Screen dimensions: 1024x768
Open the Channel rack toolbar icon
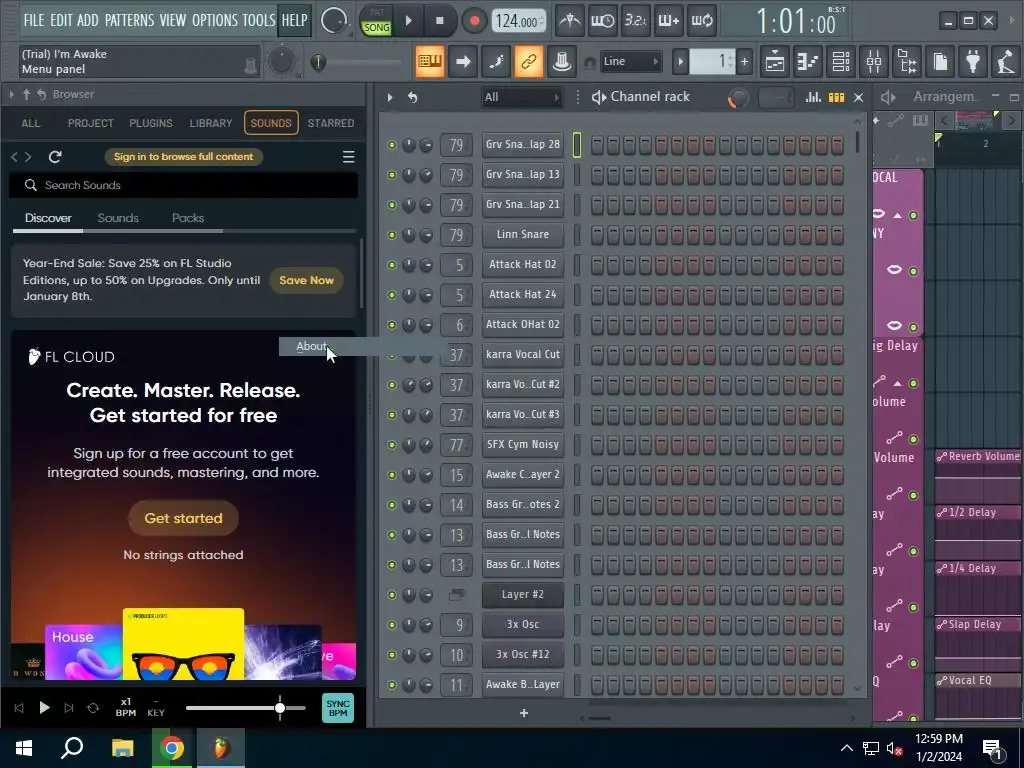point(841,62)
